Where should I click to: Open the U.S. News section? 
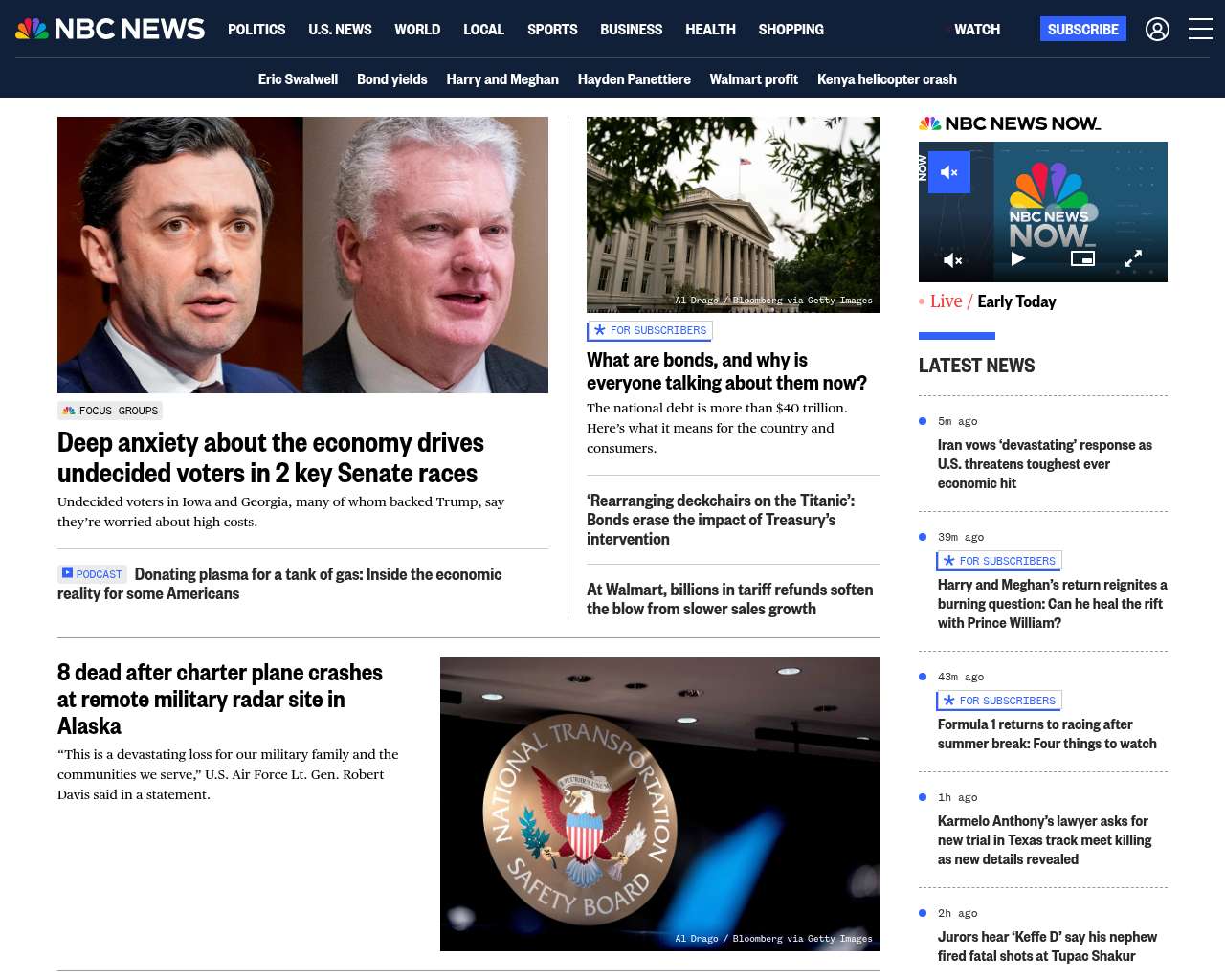[x=340, y=30]
